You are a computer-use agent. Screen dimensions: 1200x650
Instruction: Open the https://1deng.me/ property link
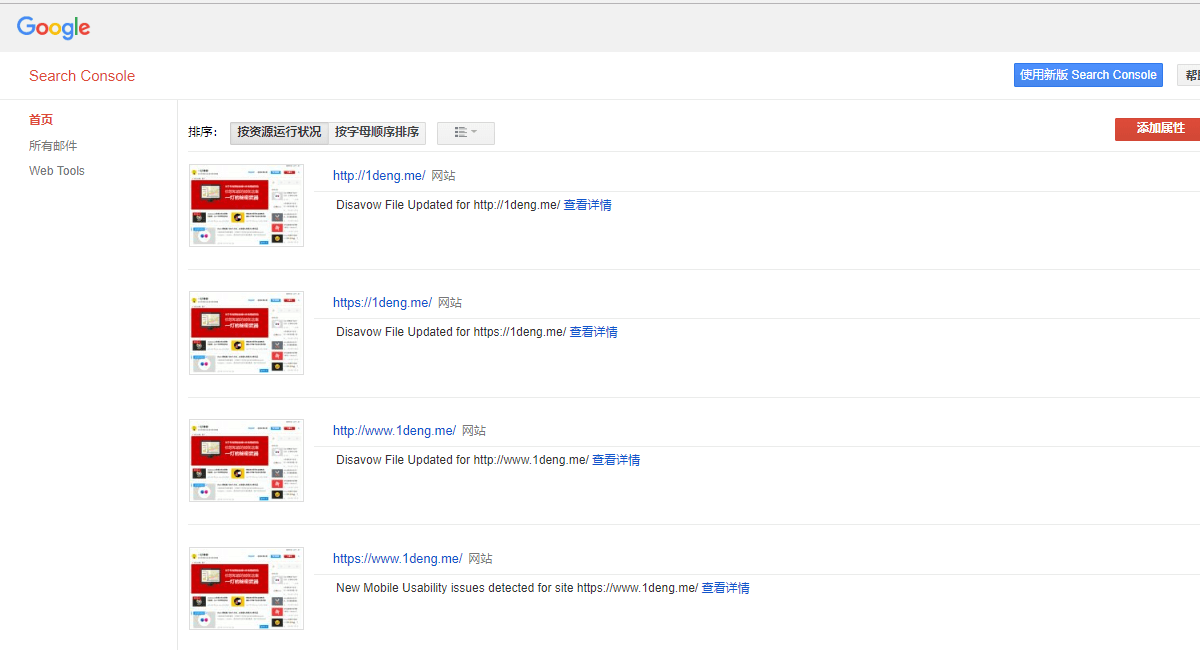pos(382,303)
